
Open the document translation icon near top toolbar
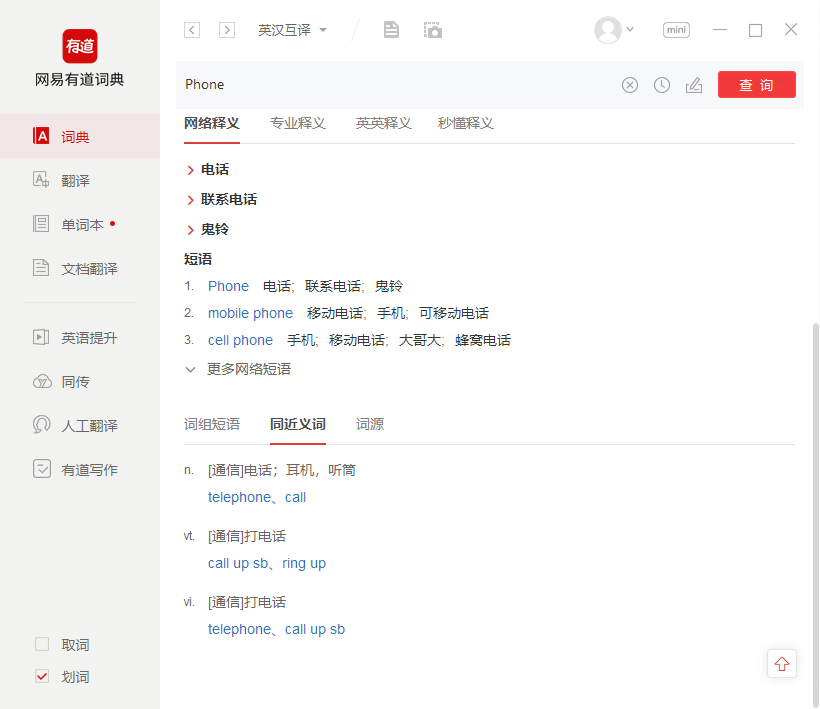point(391,29)
